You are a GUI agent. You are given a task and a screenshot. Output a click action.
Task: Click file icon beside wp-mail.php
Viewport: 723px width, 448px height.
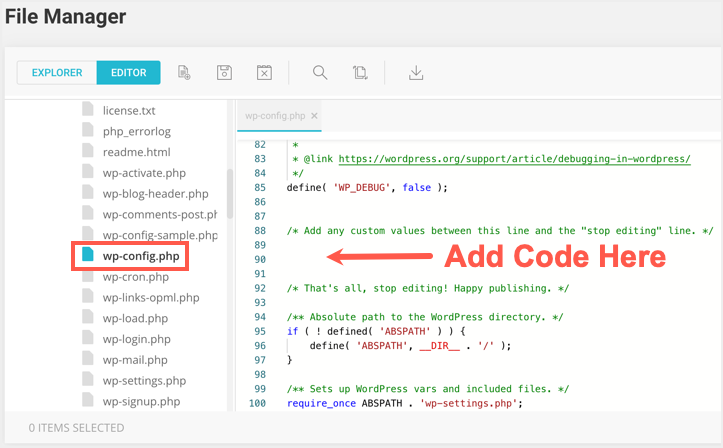(88, 358)
